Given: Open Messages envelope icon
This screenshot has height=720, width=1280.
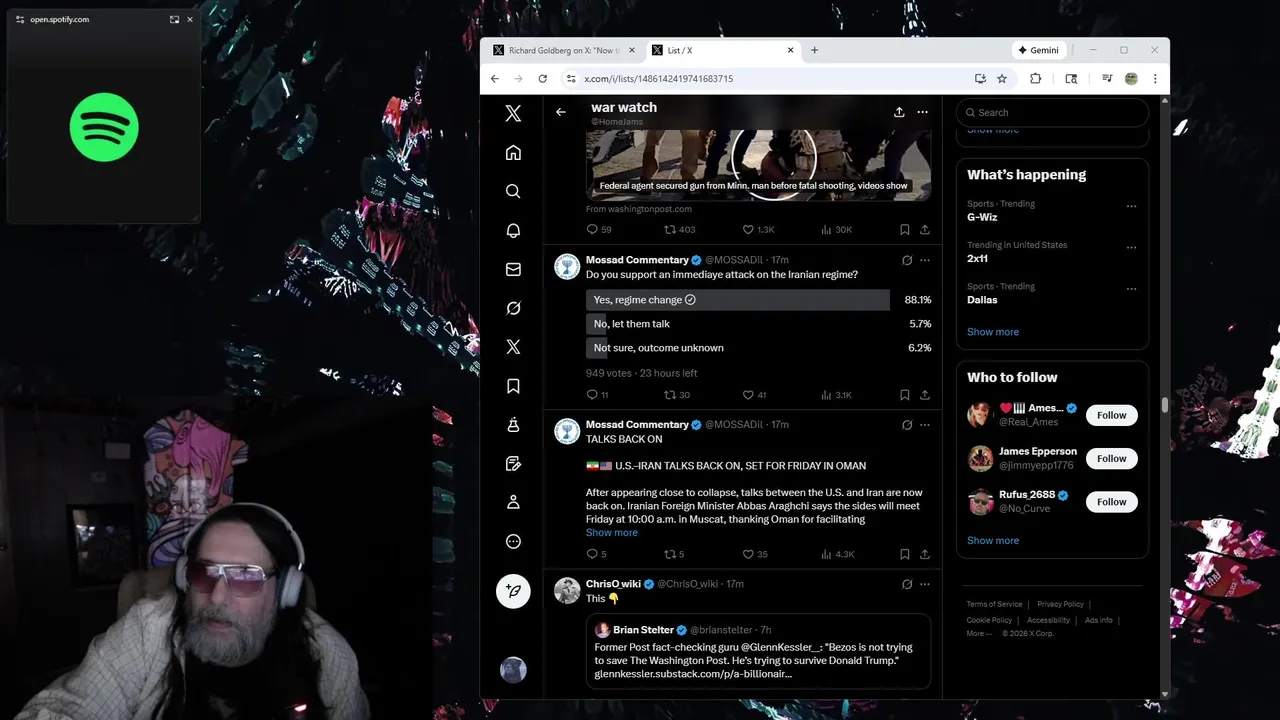Looking at the screenshot, I should coord(513,269).
